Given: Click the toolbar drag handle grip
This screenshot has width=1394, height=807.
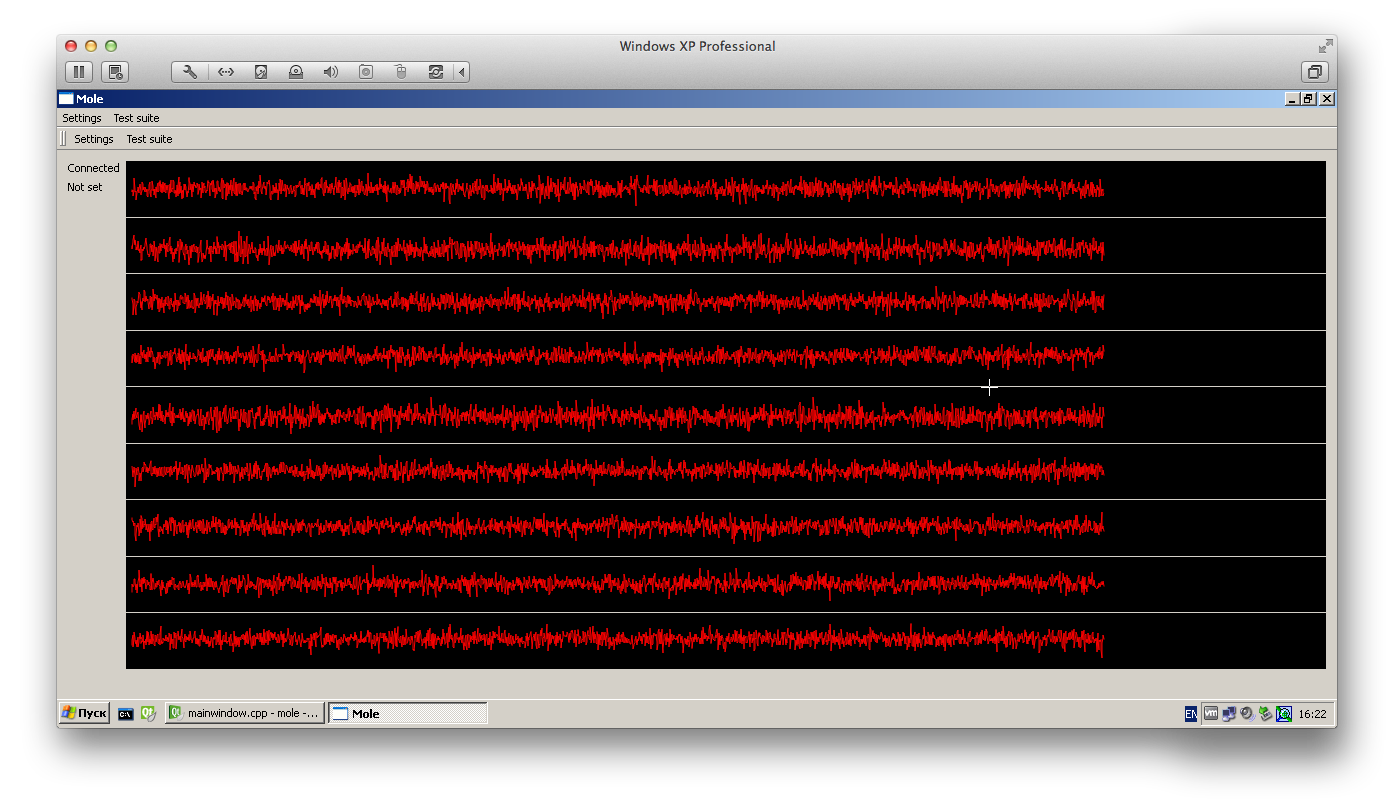Looking at the screenshot, I should (64, 139).
